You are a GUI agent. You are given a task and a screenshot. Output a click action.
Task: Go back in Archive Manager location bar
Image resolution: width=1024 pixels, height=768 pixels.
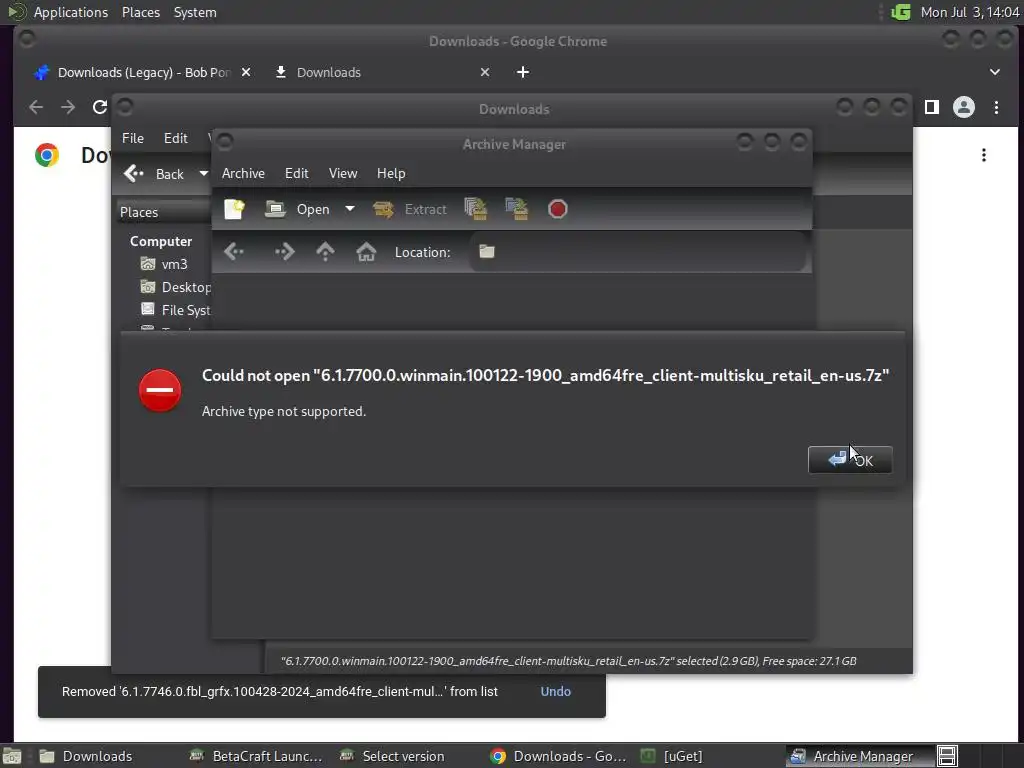pyautogui.click(x=234, y=251)
